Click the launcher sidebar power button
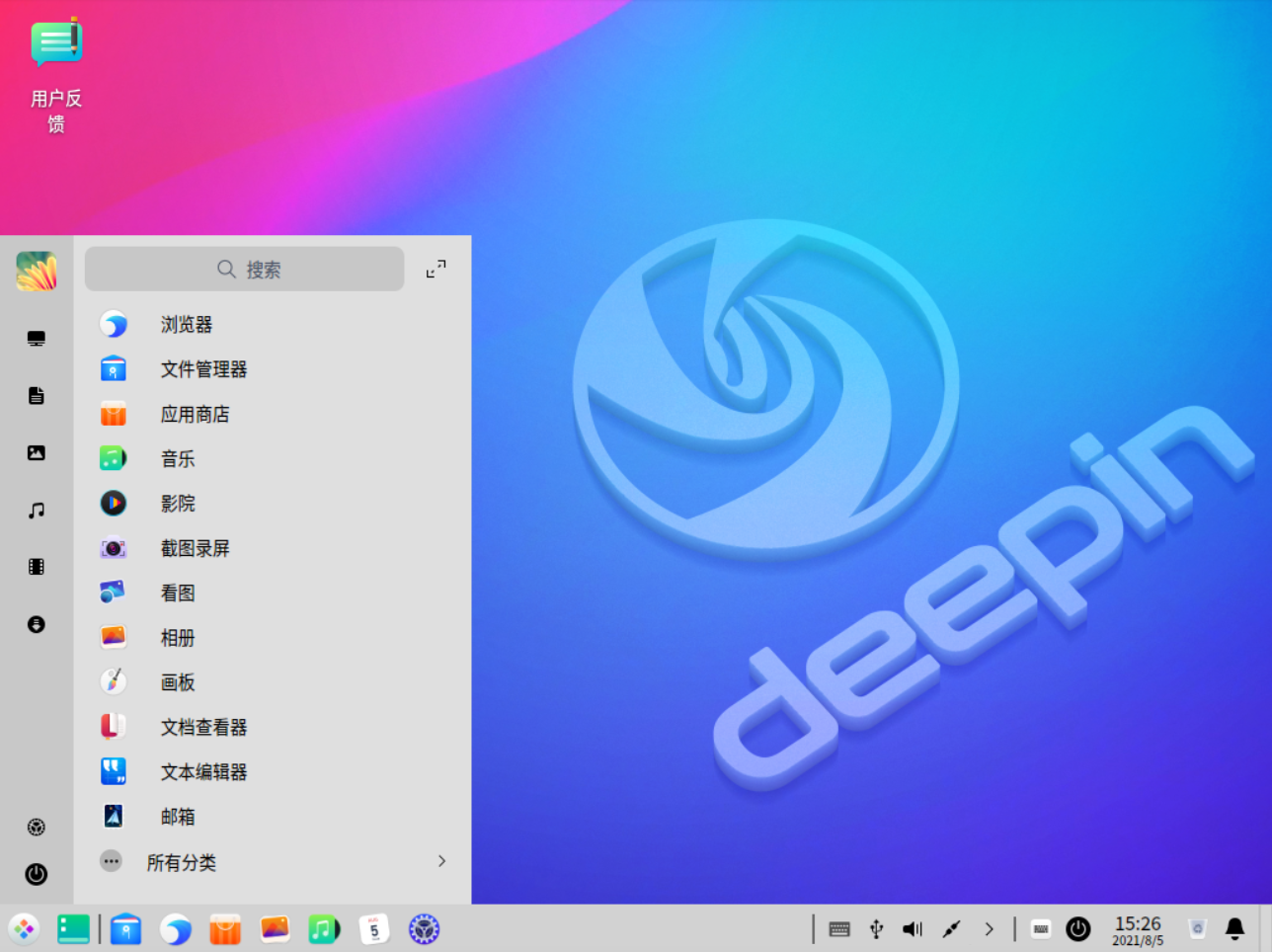 pyautogui.click(x=37, y=874)
